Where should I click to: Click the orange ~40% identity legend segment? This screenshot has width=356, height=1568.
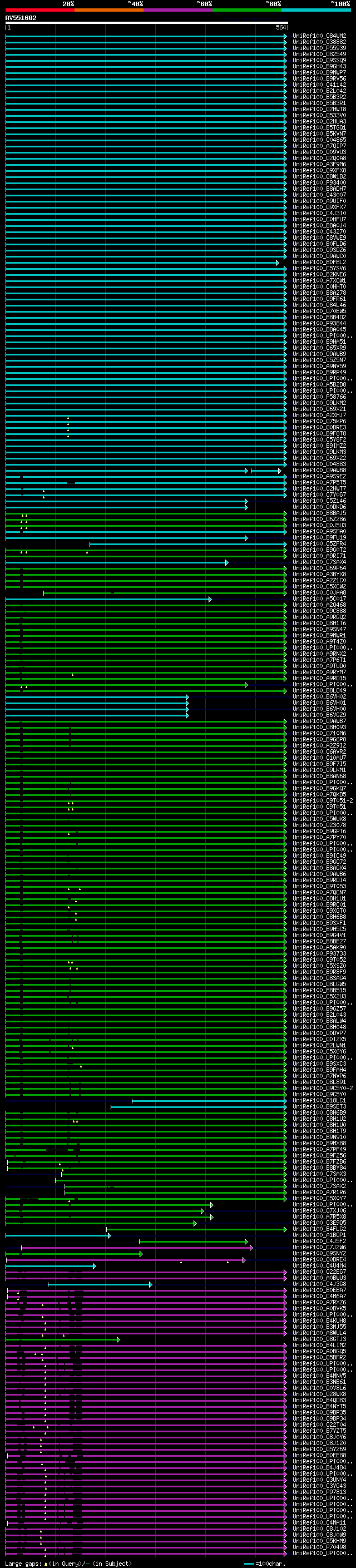109,10
